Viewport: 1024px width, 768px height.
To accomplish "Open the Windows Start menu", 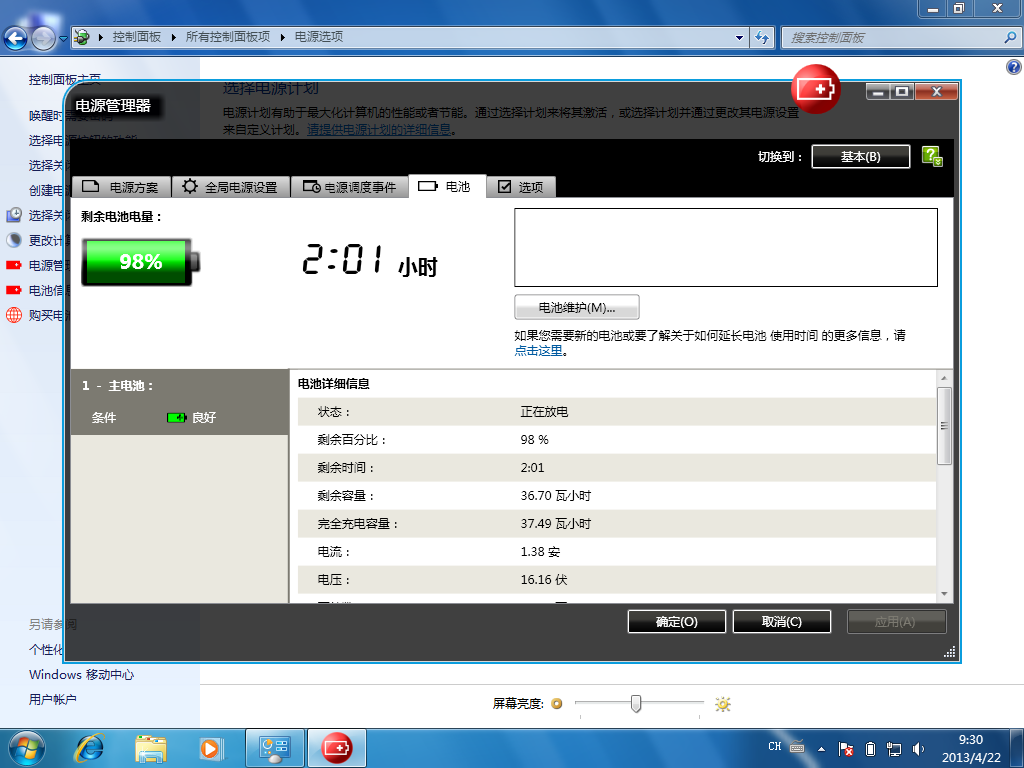I will pyautogui.click(x=27, y=748).
